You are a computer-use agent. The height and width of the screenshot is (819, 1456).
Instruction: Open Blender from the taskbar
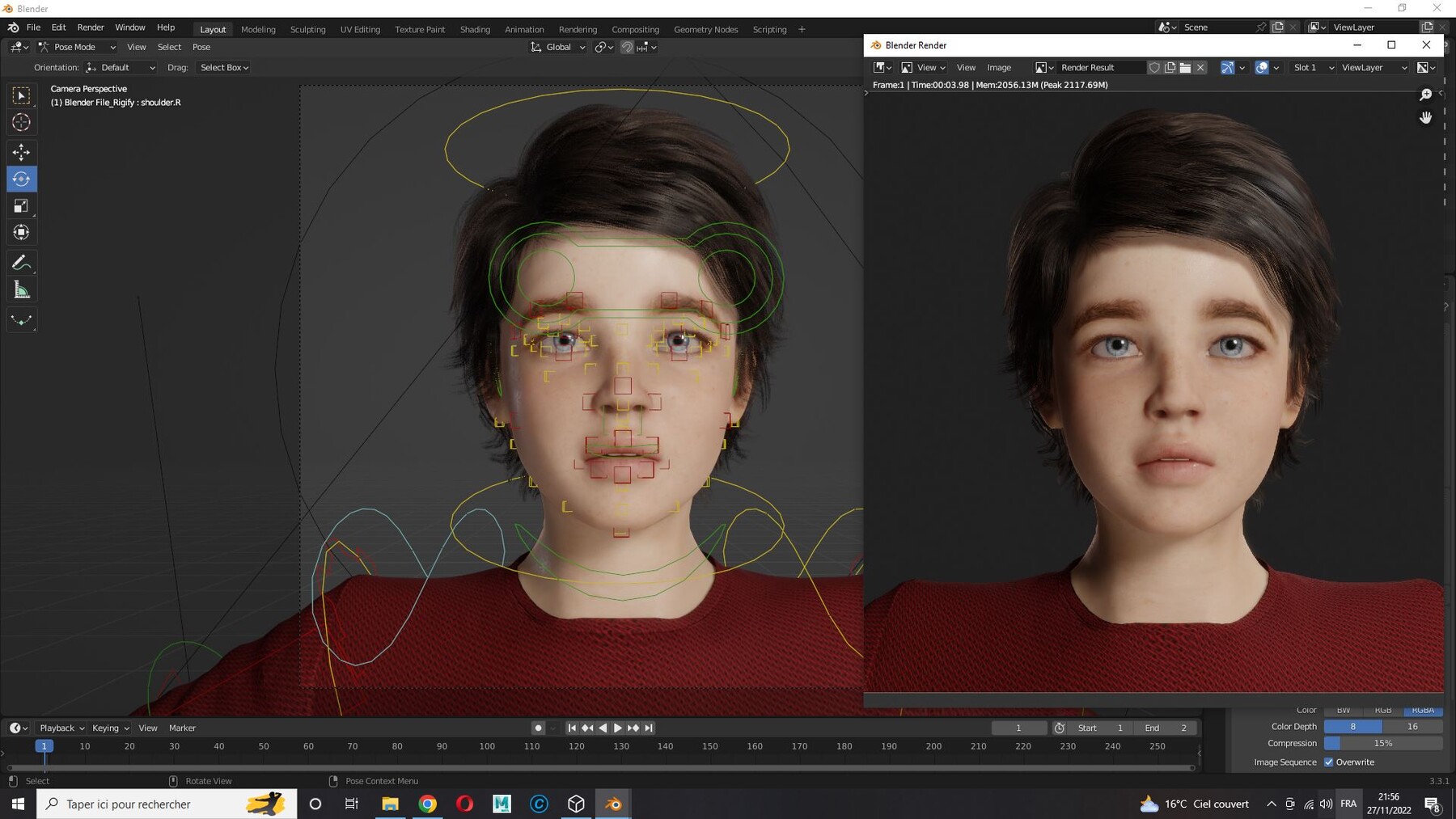point(612,804)
